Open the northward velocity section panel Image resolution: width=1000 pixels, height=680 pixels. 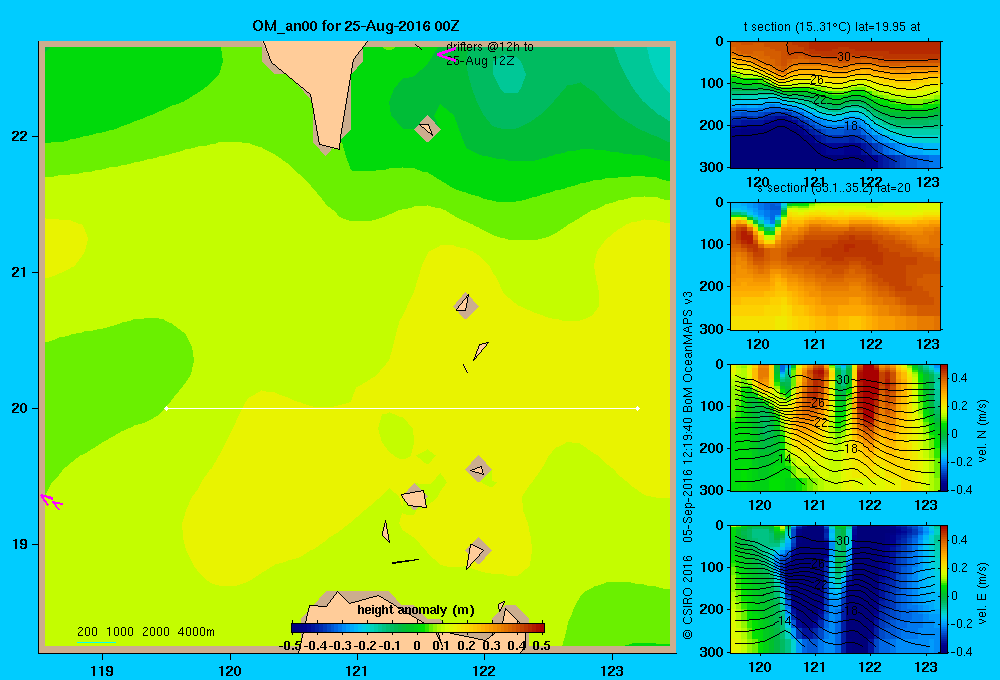[x=834, y=427]
